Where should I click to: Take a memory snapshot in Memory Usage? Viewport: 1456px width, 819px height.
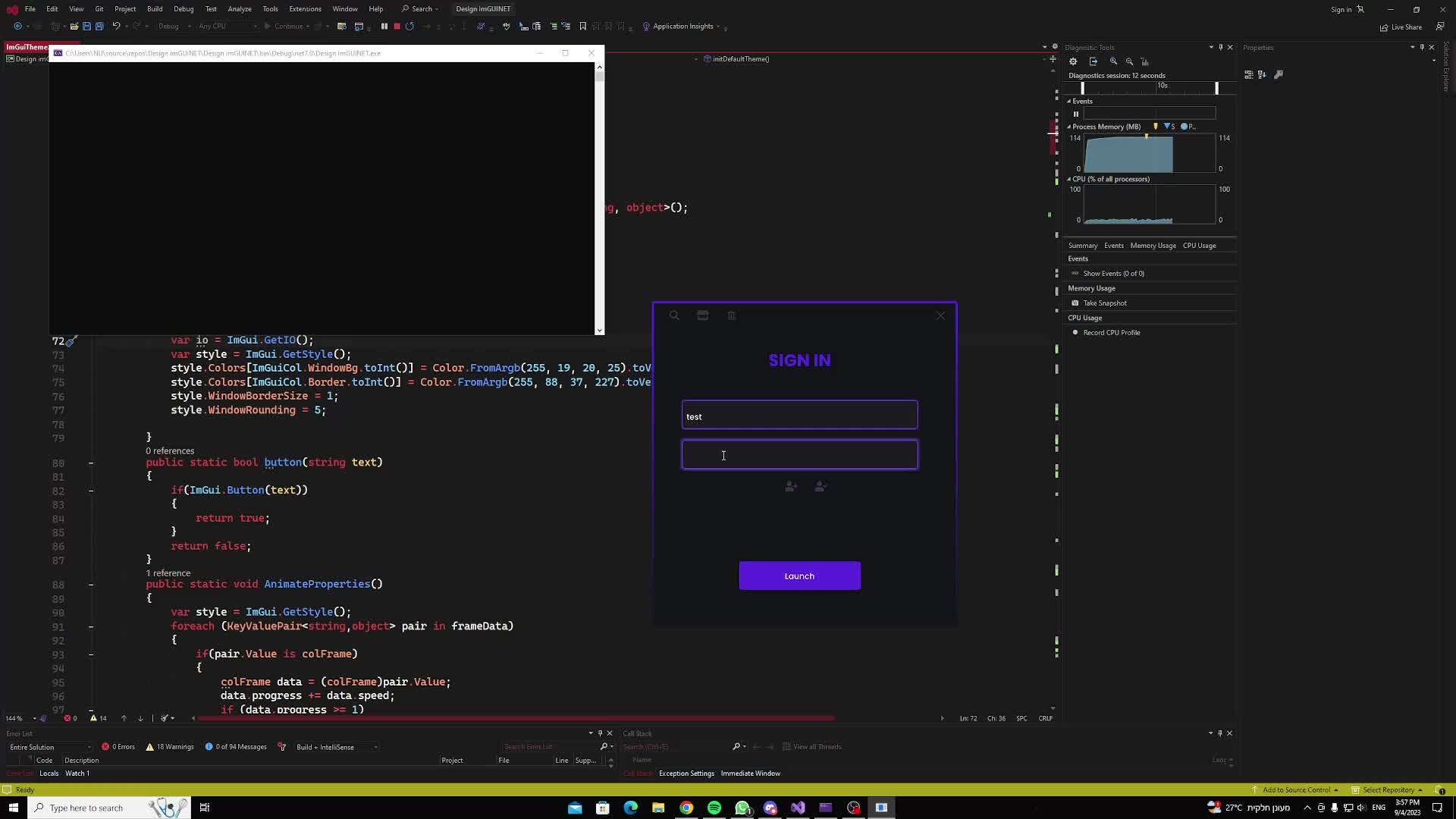[x=1104, y=303]
